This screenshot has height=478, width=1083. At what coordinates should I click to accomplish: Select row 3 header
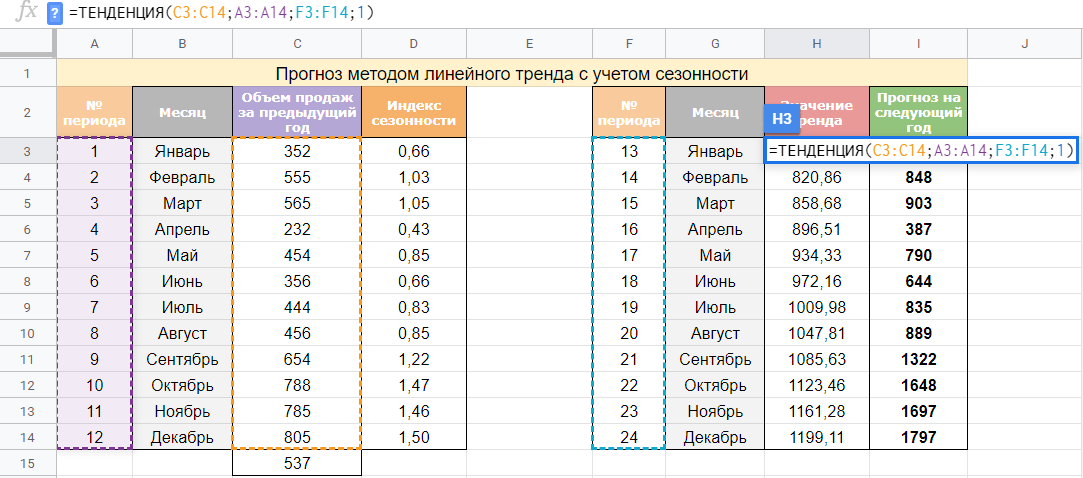coord(28,151)
